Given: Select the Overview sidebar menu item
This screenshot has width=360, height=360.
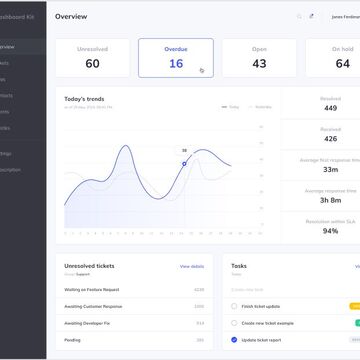Looking at the screenshot, I should pos(23,47).
